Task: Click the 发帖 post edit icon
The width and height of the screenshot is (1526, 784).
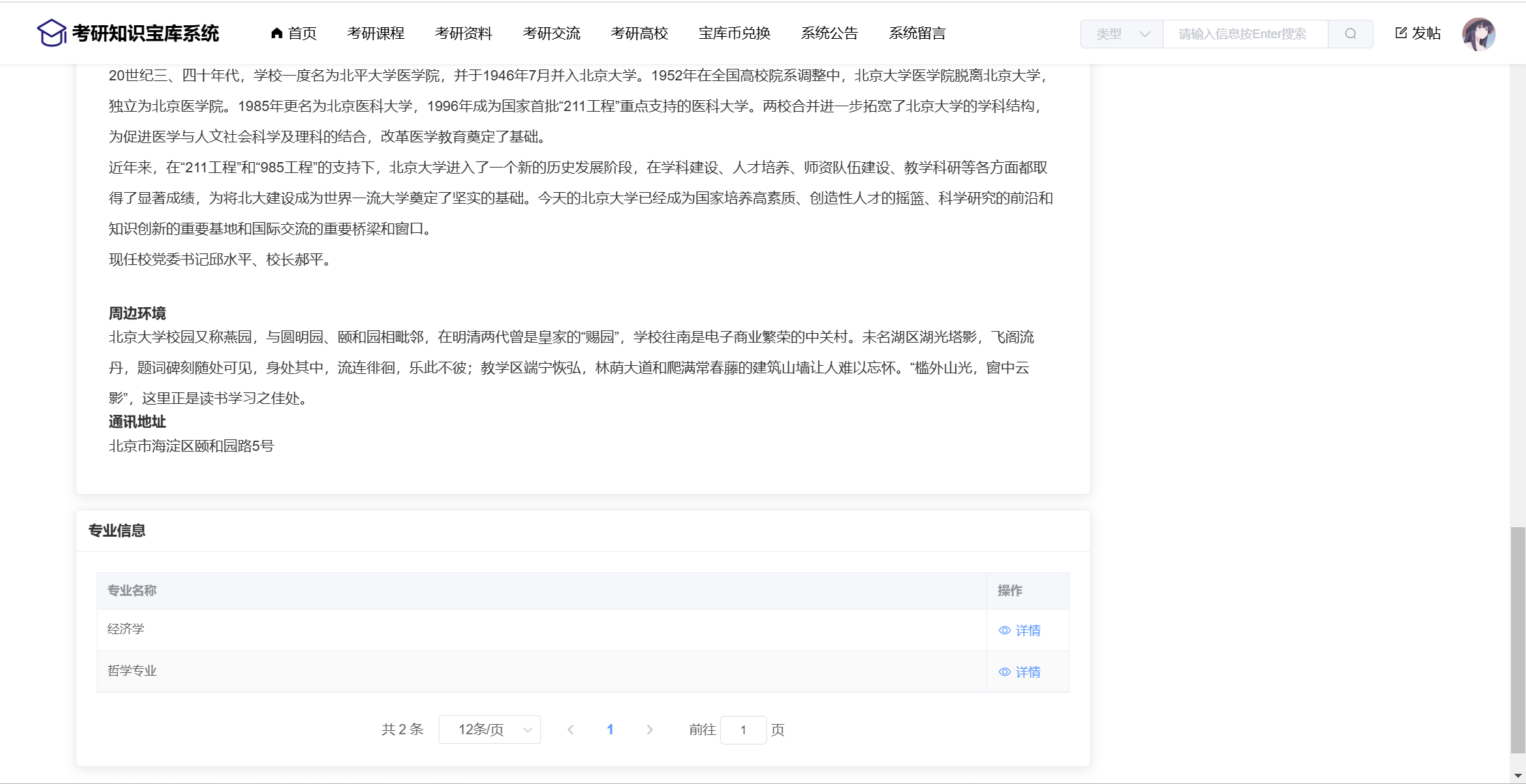Action: tap(1401, 33)
